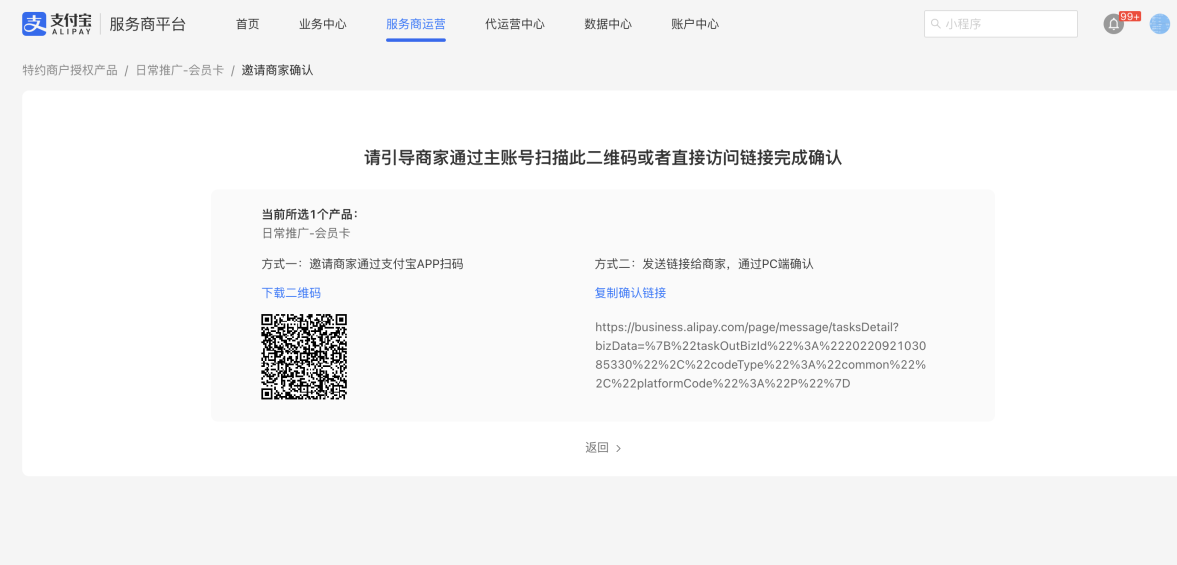The image size is (1177, 565).
Task: Click the page heading 请引导商家通过主账号扫描
Action: pyautogui.click(x=603, y=158)
